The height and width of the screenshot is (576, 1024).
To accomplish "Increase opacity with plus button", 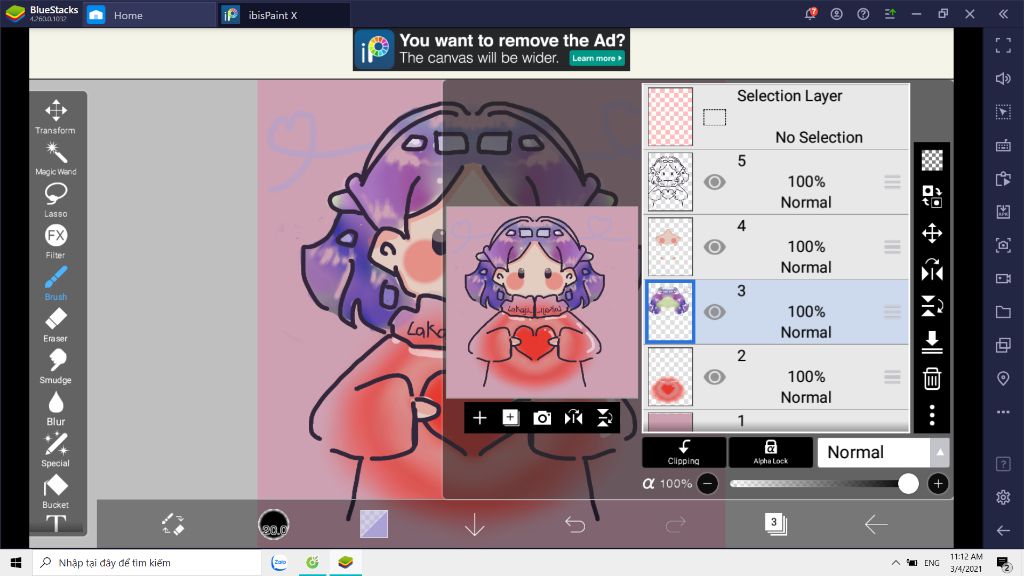I will pos(938,483).
